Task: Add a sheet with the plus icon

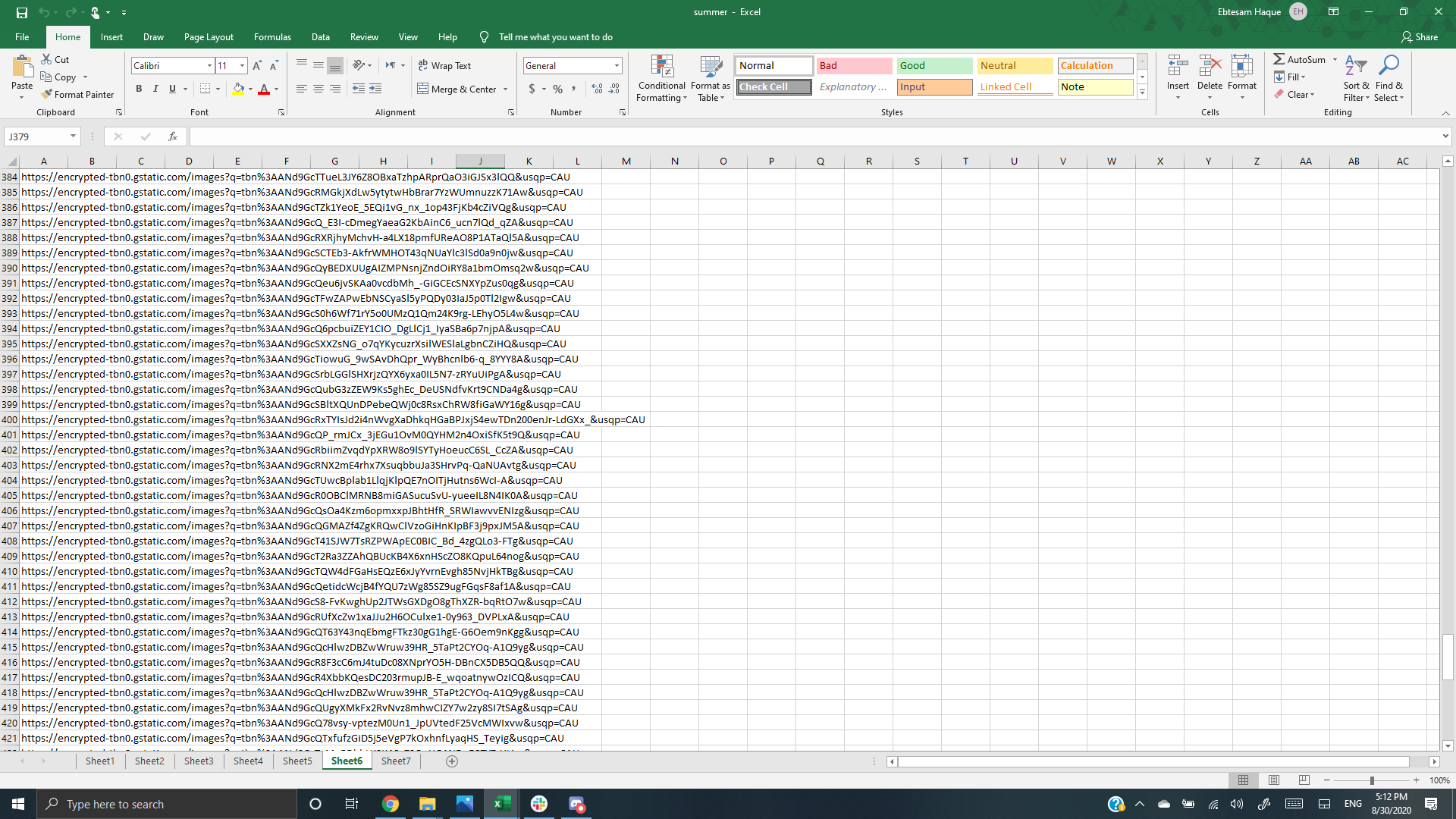Action: click(x=452, y=761)
